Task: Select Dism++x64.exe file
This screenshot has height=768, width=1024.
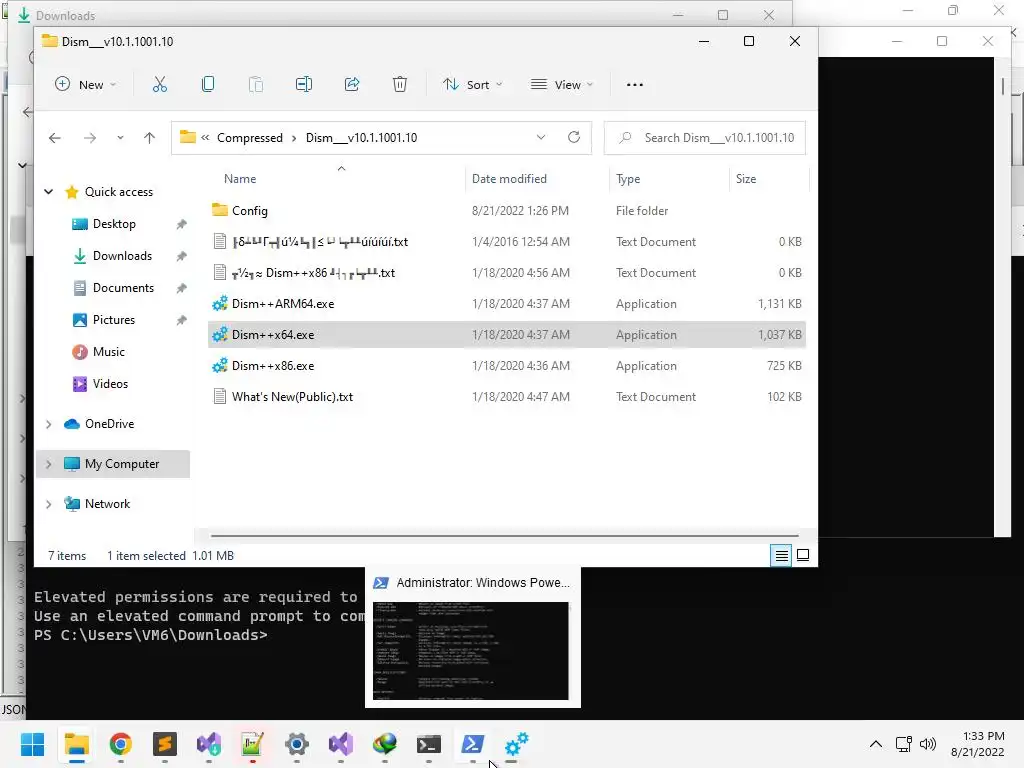Action: click(507, 334)
